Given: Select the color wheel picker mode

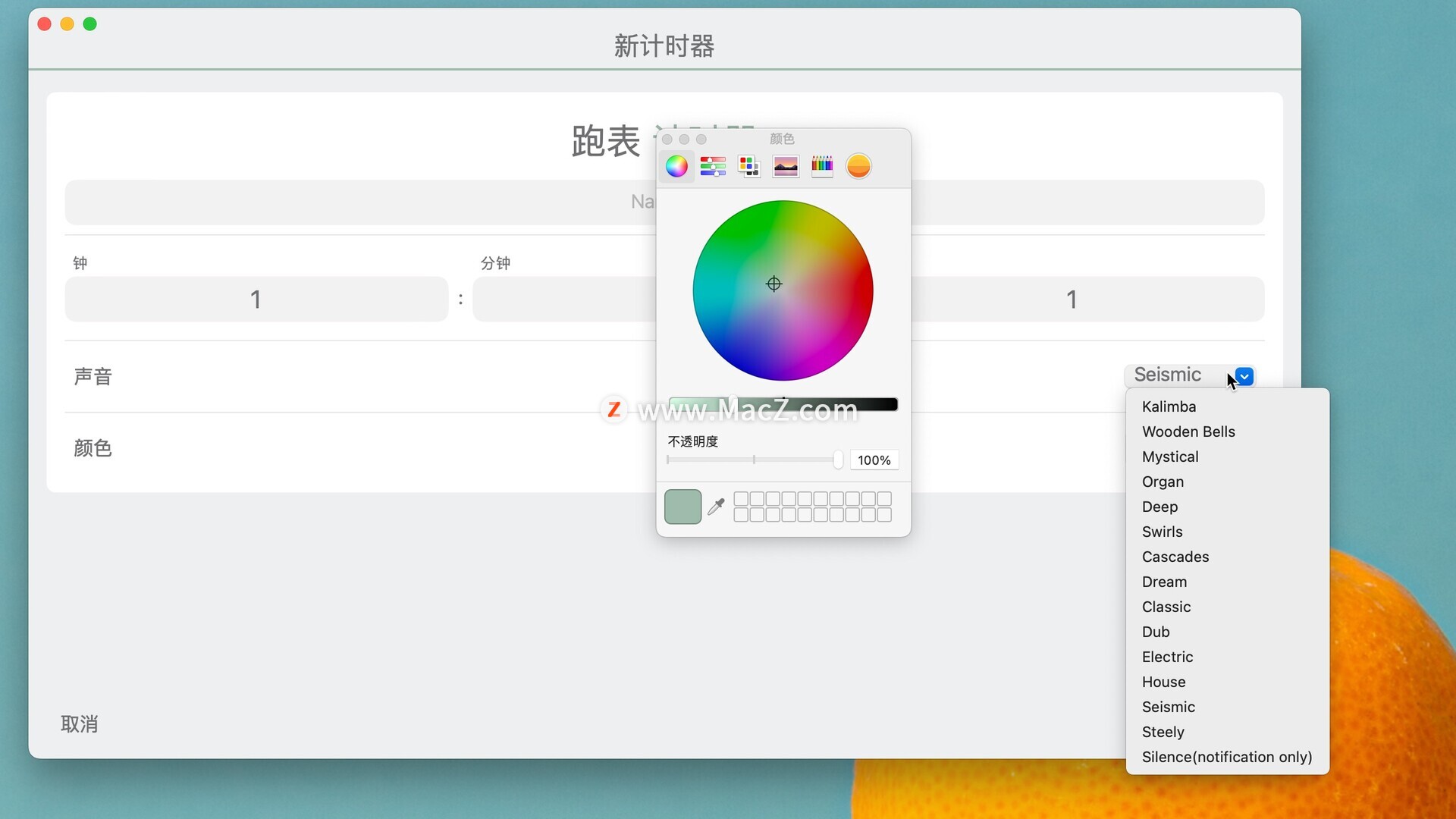Looking at the screenshot, I should click(676, 166).
